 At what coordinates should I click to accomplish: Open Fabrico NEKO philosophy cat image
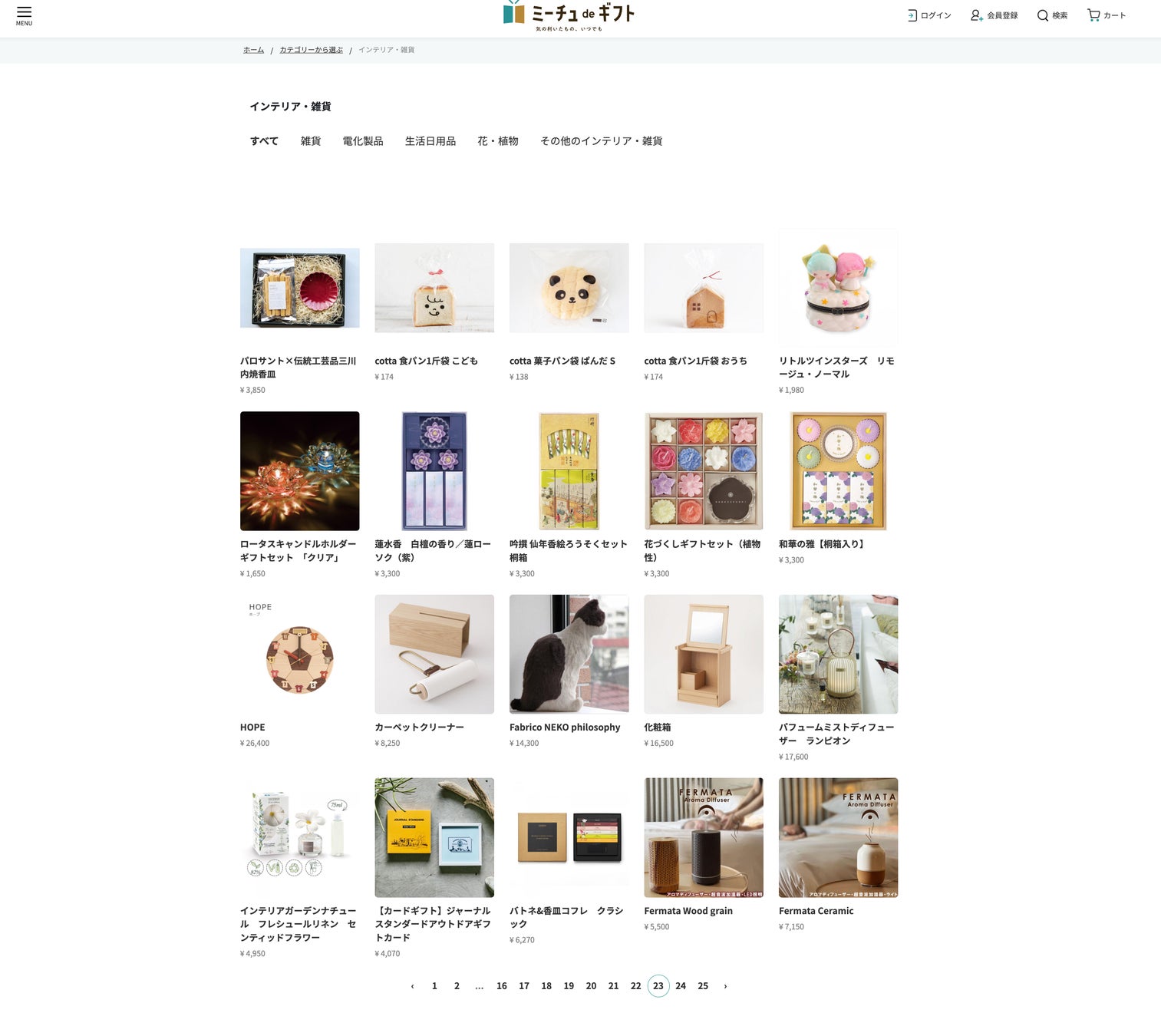[569, 655]
